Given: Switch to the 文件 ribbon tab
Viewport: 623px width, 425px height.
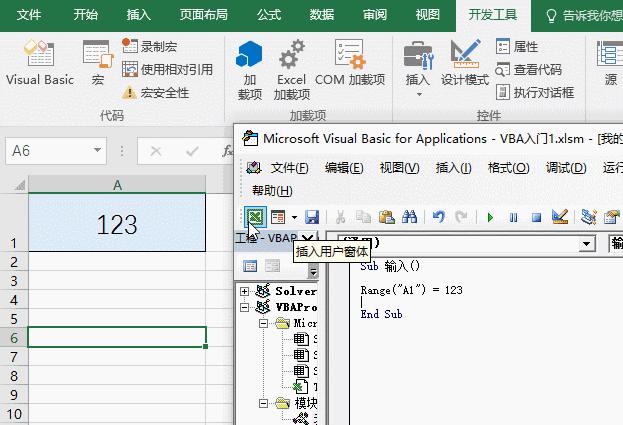Looking at the screenshot, I should click(x=29, y=15).
